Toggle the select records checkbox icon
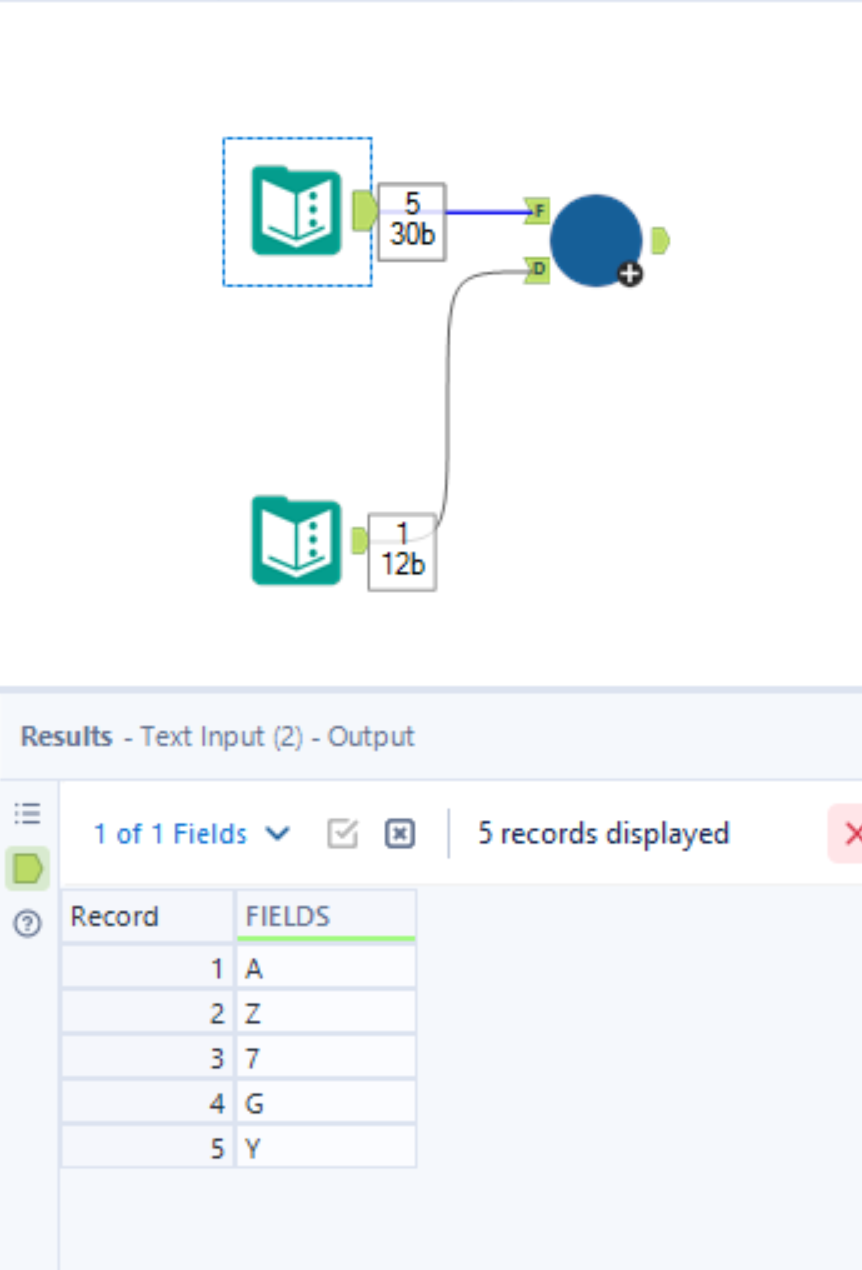The height and width of the screenshot is (1270, 862). (342, 832)
